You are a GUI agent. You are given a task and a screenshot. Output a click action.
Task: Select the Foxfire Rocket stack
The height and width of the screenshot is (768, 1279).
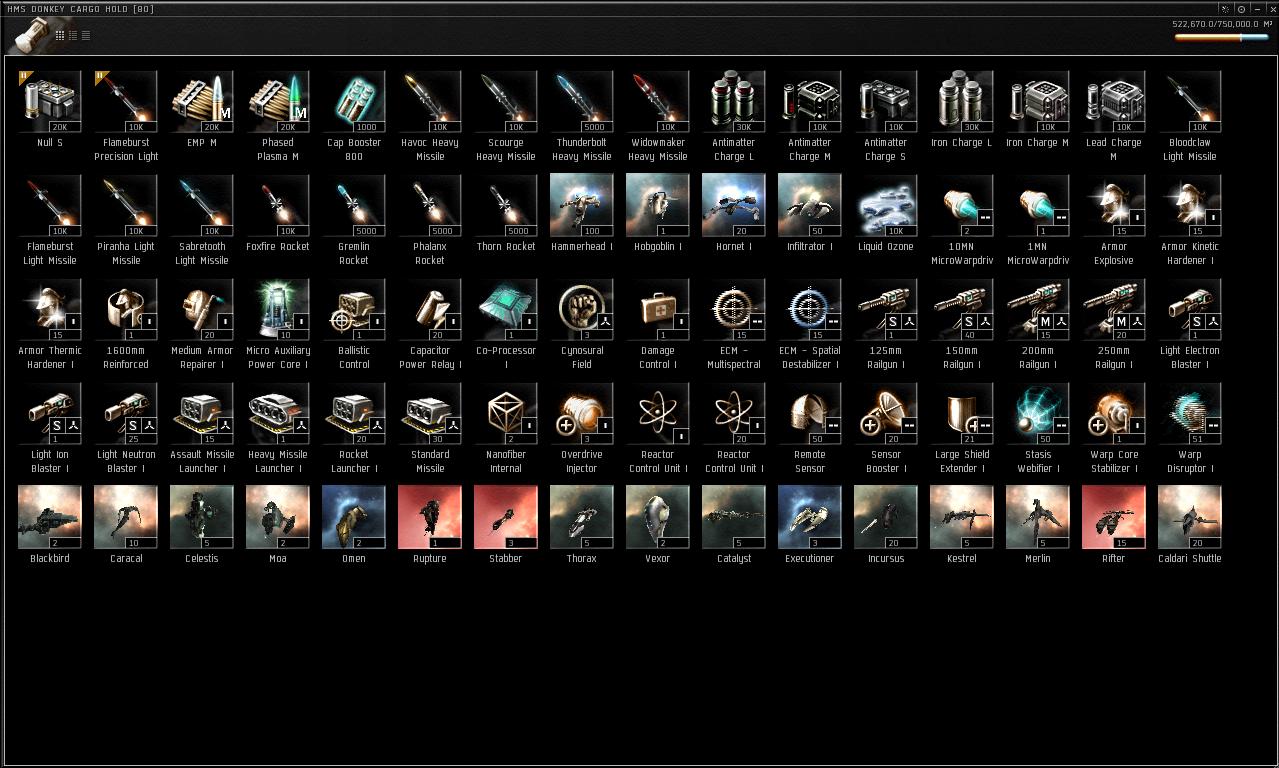coord(278,205)
